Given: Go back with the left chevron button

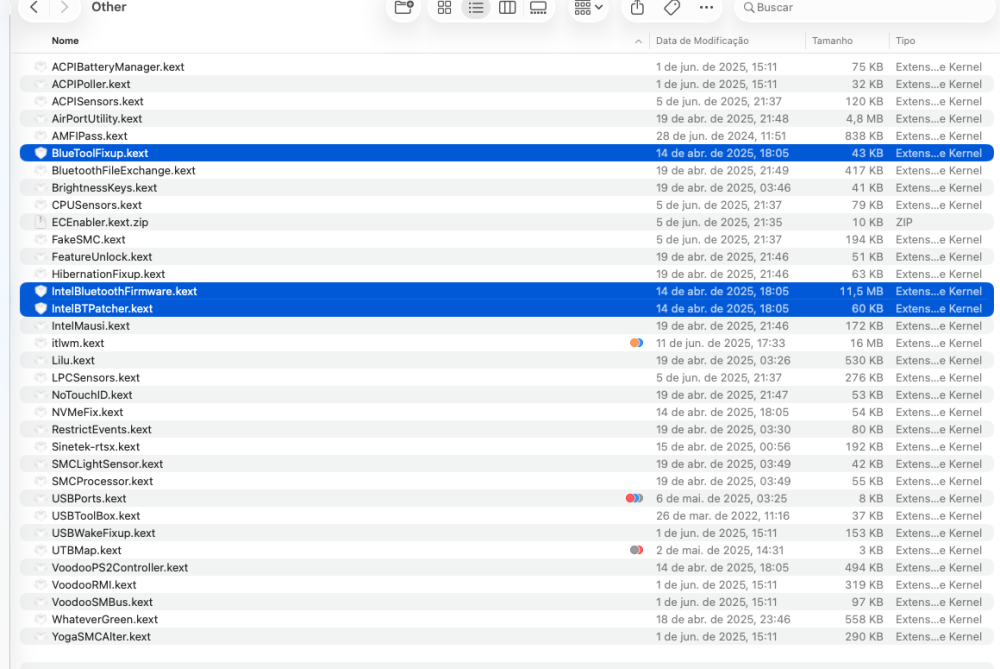Looking at the screenshot, I should click(x=34, y=8).
